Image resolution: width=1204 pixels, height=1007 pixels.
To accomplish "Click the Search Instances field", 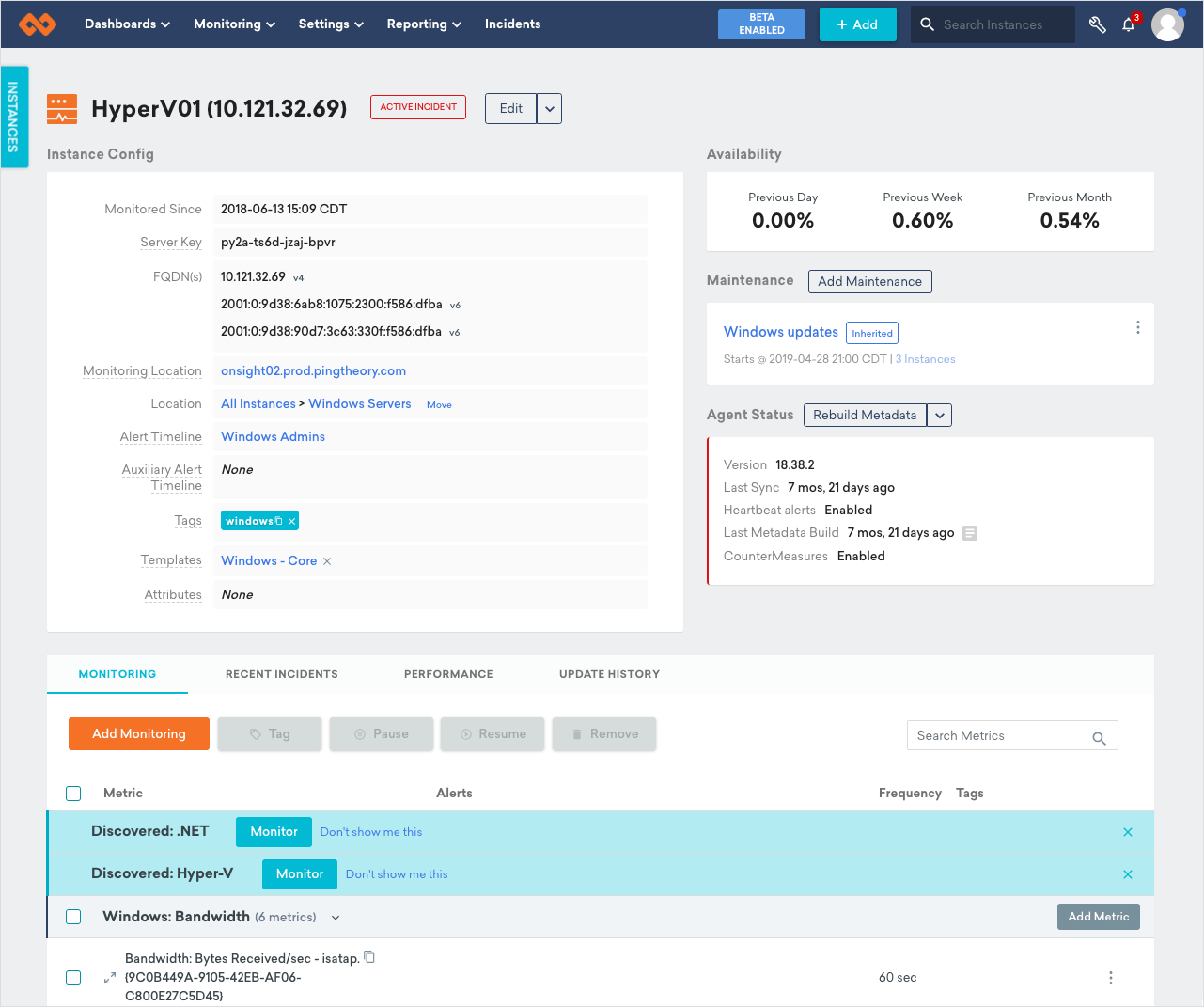I will coord(993,24).
